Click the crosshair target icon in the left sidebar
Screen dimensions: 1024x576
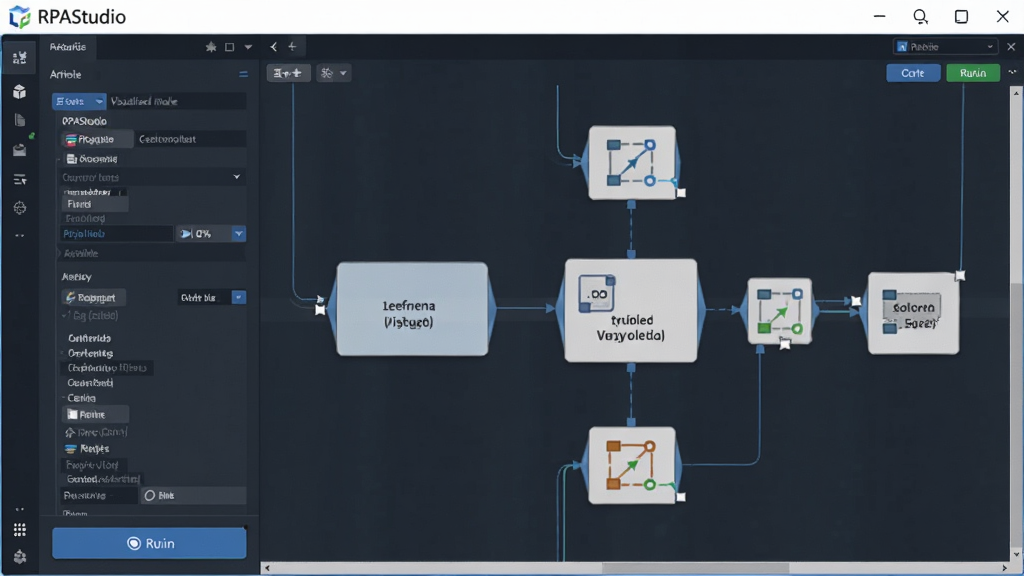click(x=20, y=208)
